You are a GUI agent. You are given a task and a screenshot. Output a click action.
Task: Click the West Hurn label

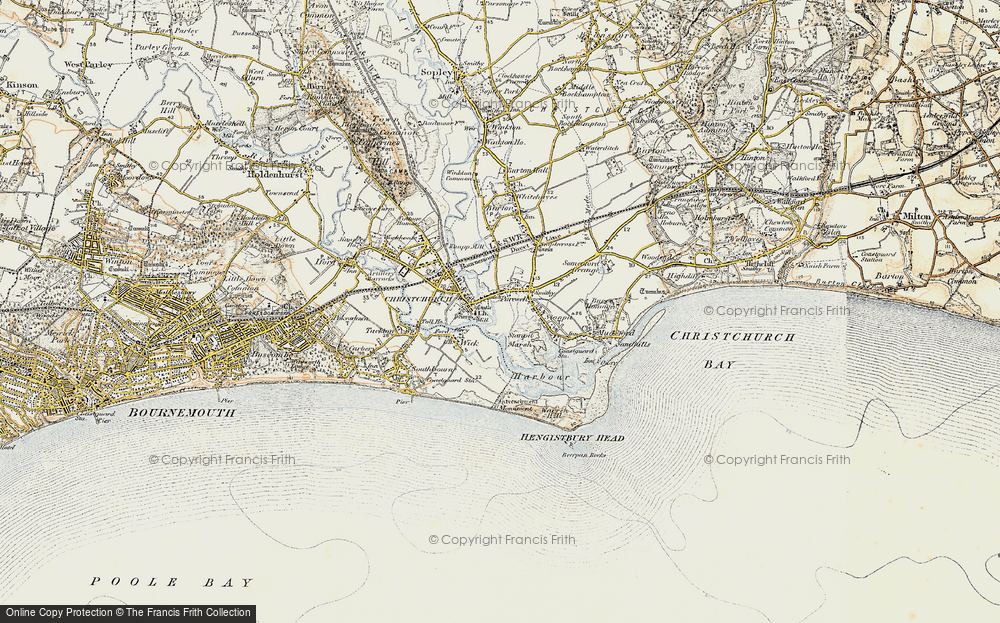[x=255, y=75]
